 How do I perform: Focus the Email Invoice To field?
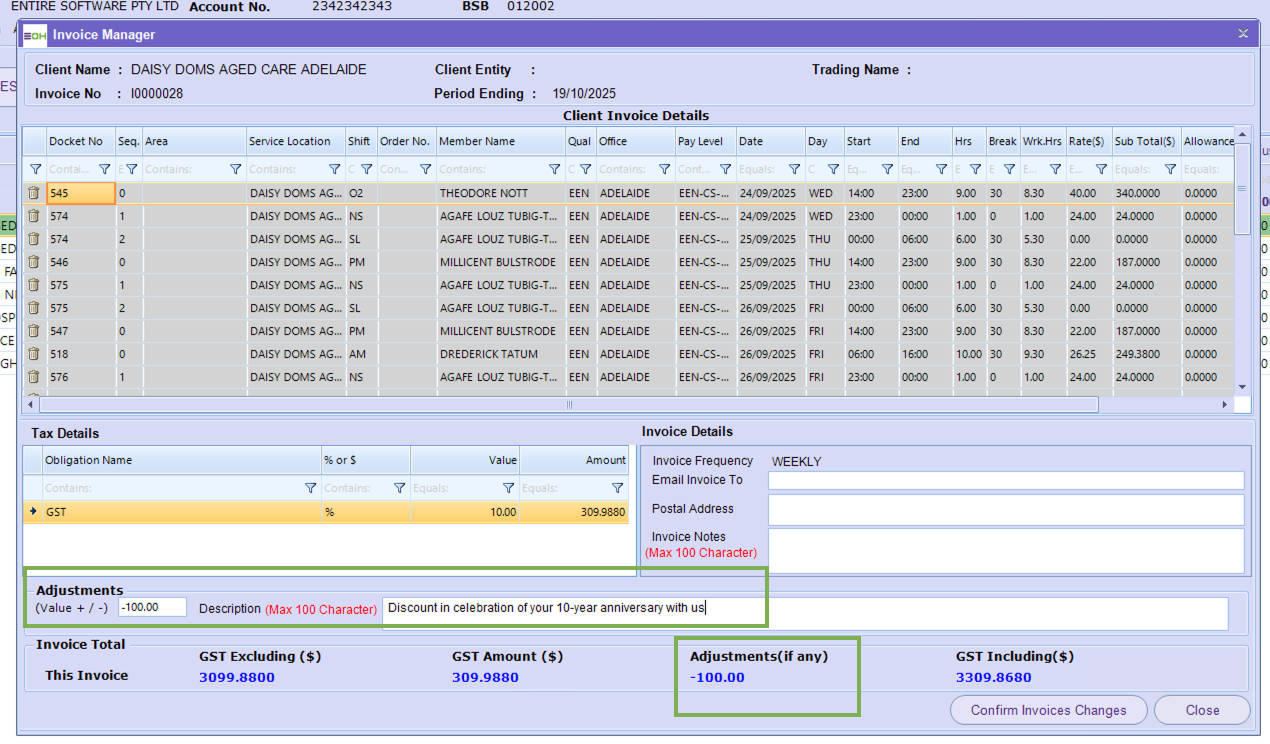(x=1005, y=481)
